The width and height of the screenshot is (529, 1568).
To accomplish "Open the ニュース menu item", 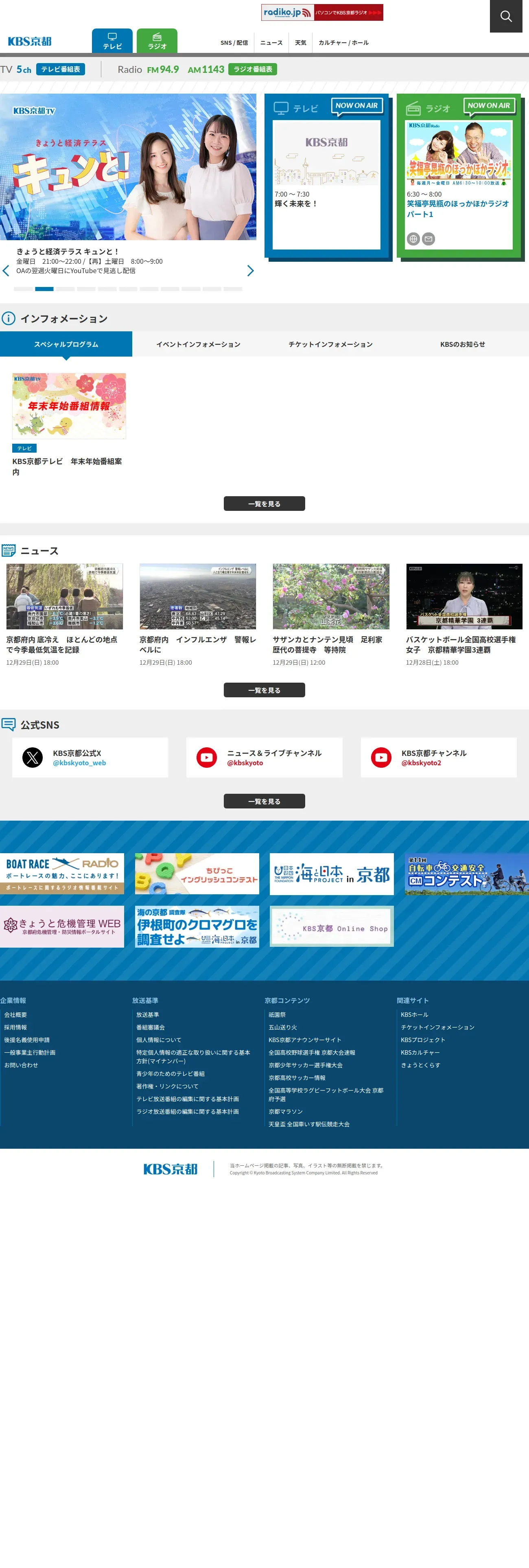I will coord(271,43).
